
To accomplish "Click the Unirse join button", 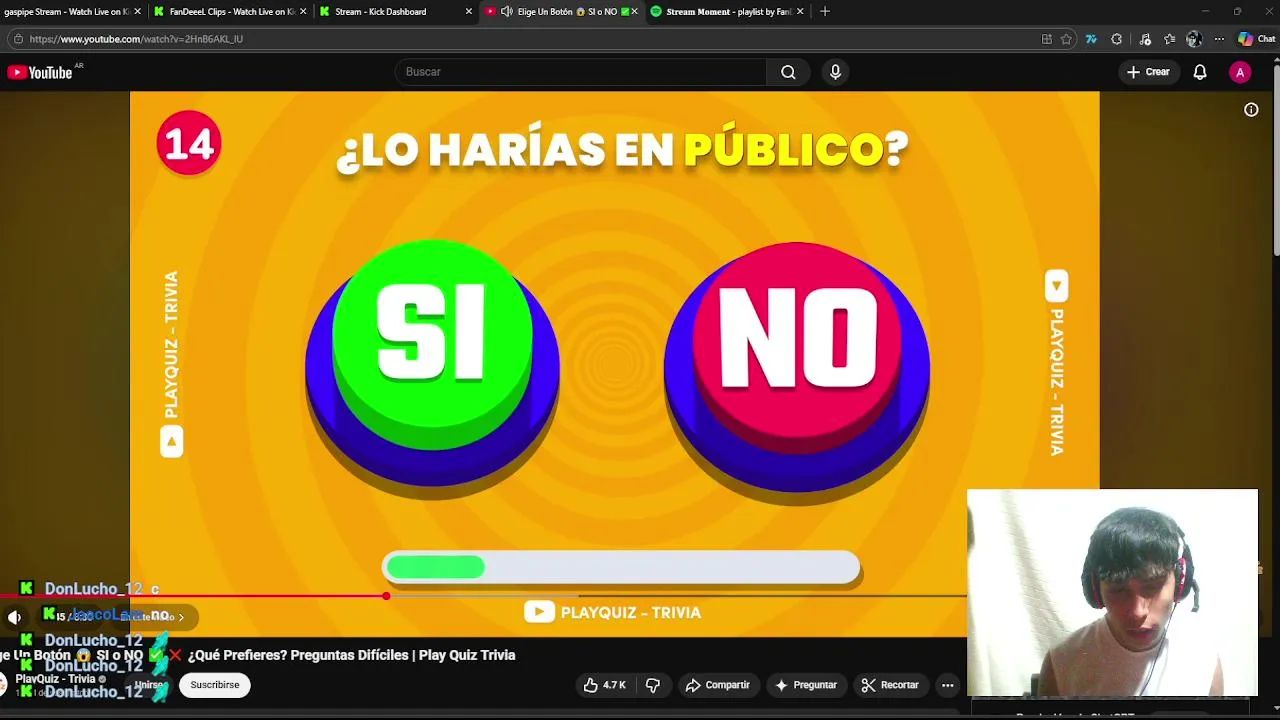I will (150, 685).
